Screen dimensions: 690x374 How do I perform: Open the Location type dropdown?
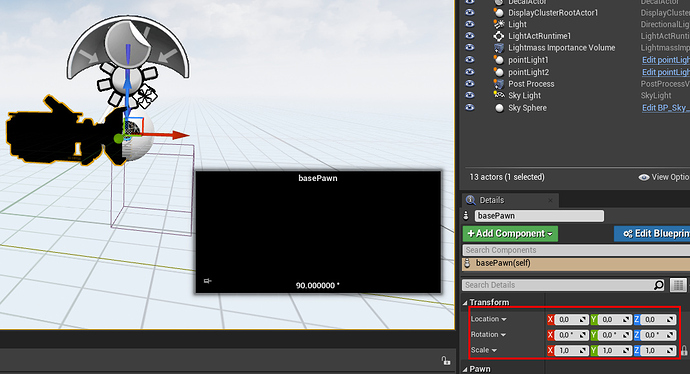pyautogui.click(x=488, y=319)
